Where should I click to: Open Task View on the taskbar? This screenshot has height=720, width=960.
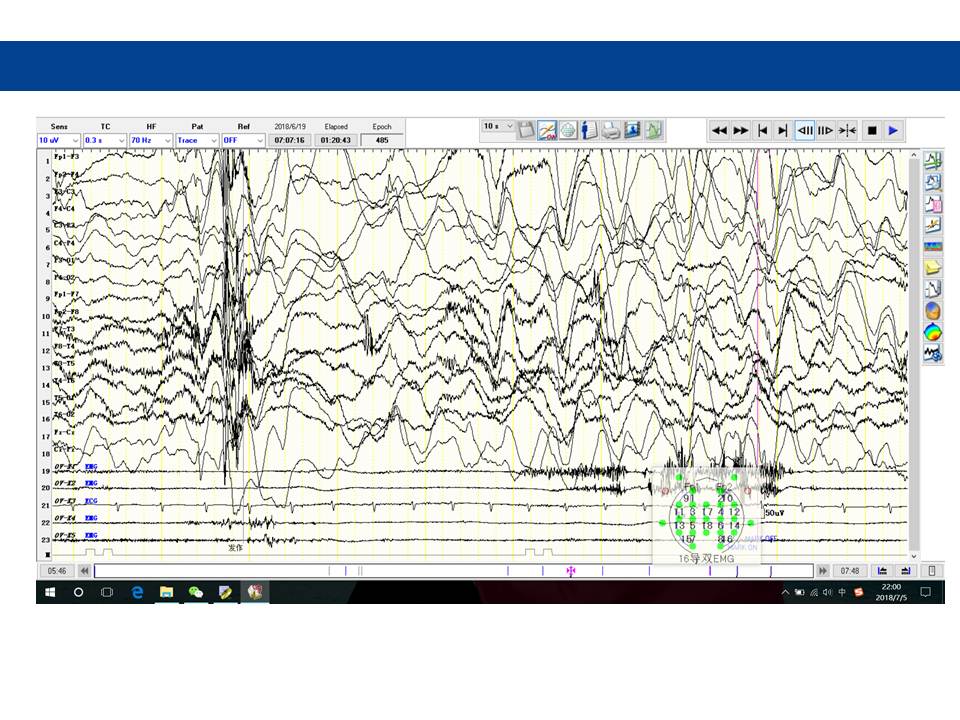(107, 592)
